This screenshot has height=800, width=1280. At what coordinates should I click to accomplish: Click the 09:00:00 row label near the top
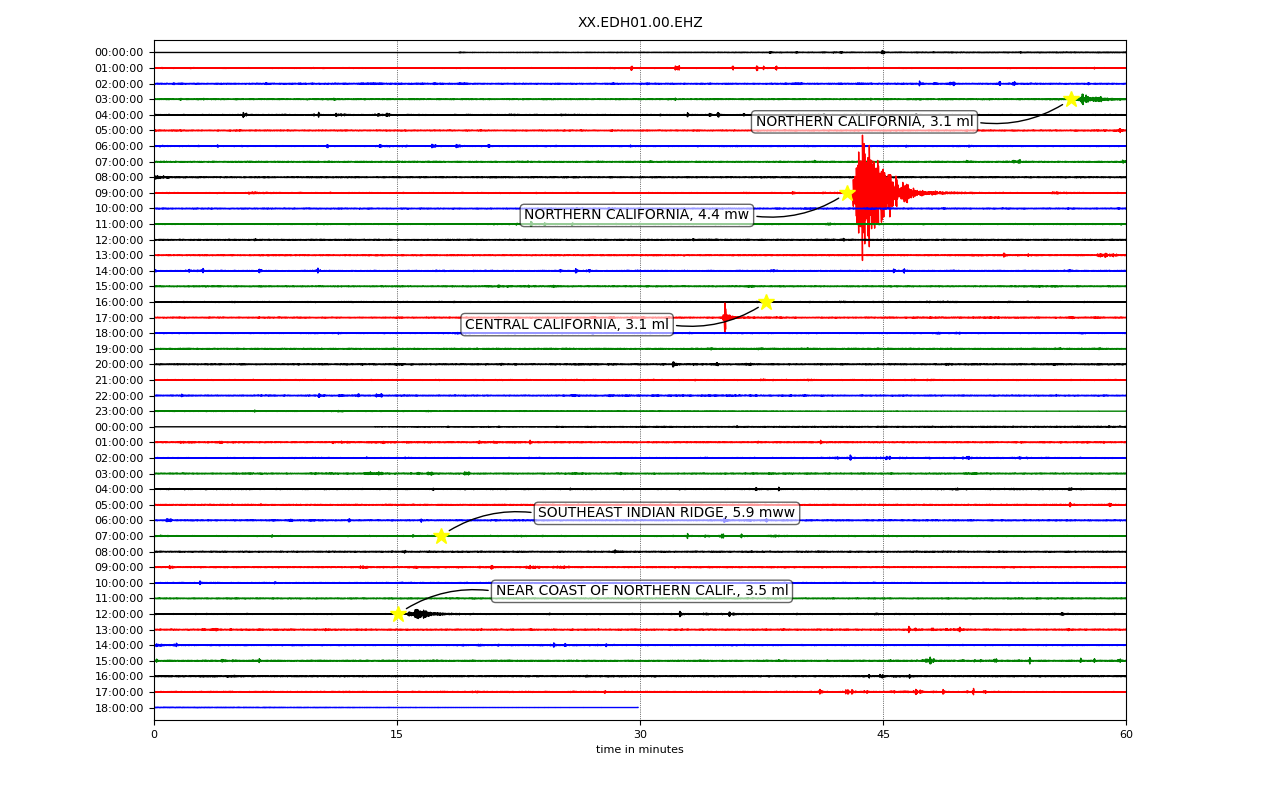click(119, 193)
